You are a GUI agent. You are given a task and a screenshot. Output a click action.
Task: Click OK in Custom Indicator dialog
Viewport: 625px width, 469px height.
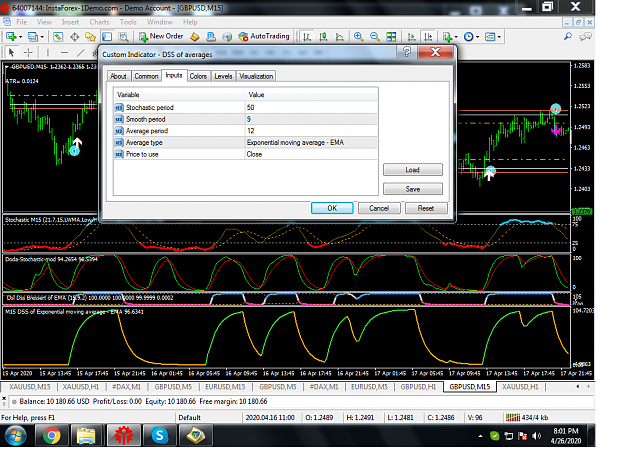(332, 208)
